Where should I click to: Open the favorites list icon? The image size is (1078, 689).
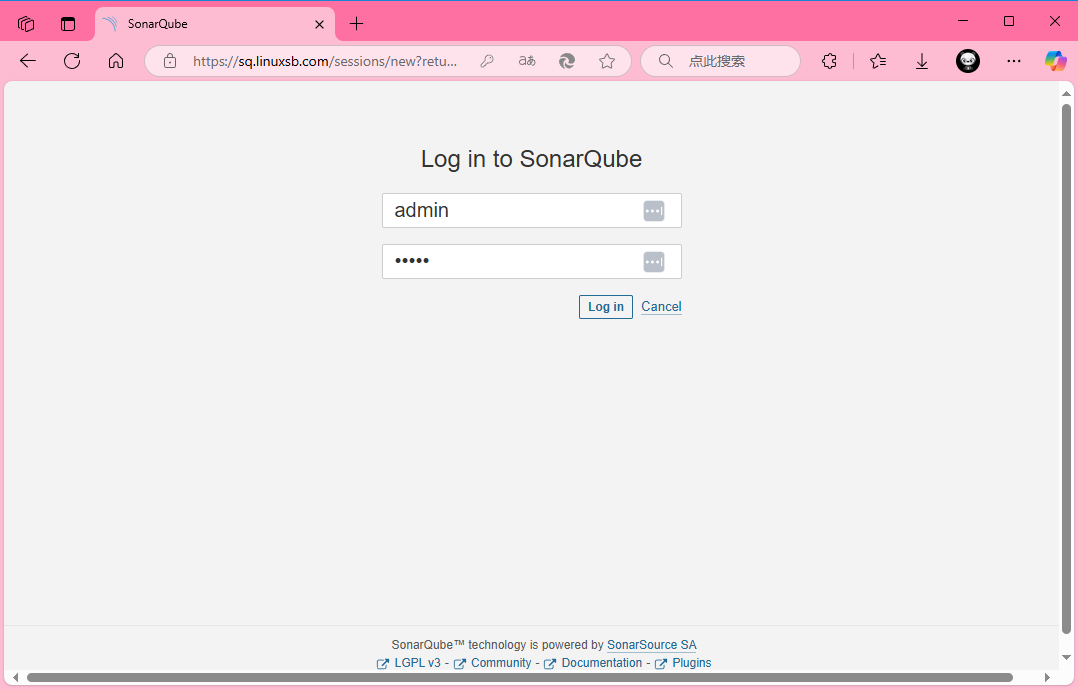point(878,61)
